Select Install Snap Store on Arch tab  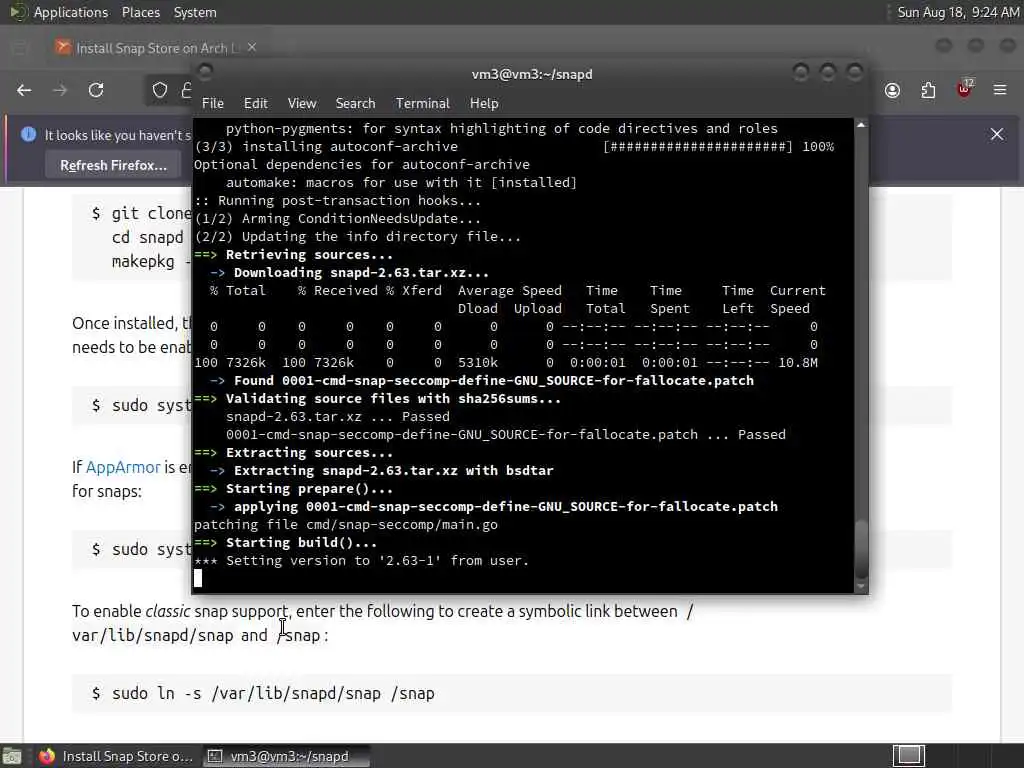point(157,47)
